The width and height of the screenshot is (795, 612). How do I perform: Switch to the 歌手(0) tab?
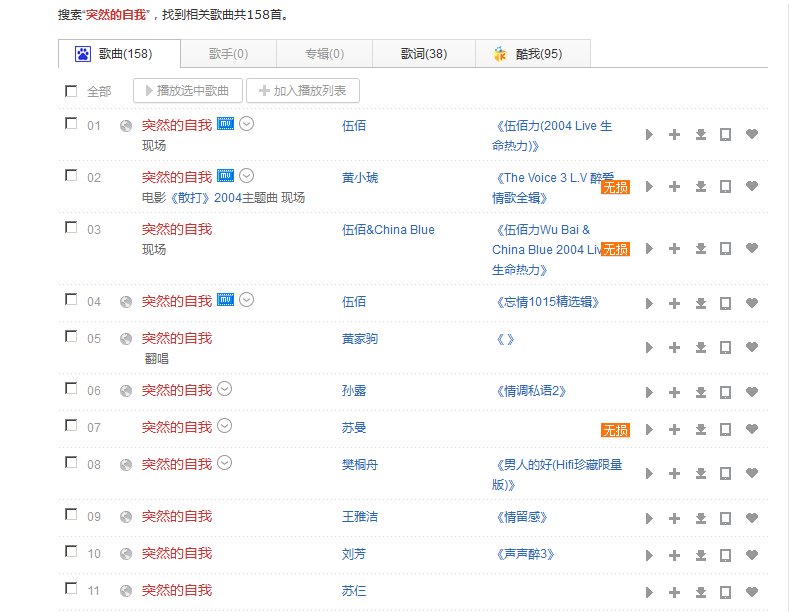pyautogui.click(x=228, y=54)
